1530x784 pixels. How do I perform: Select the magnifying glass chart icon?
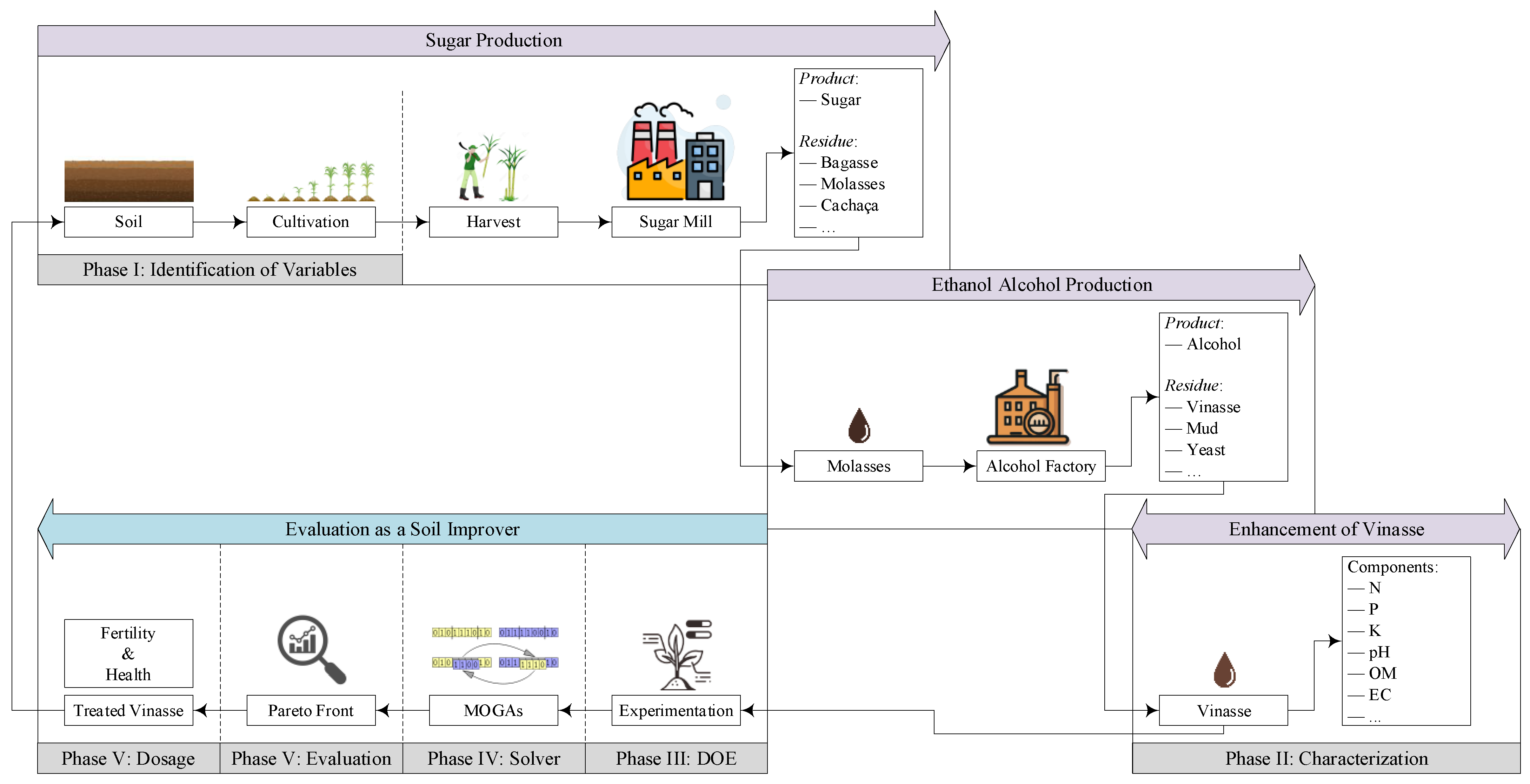coord(311,649)
